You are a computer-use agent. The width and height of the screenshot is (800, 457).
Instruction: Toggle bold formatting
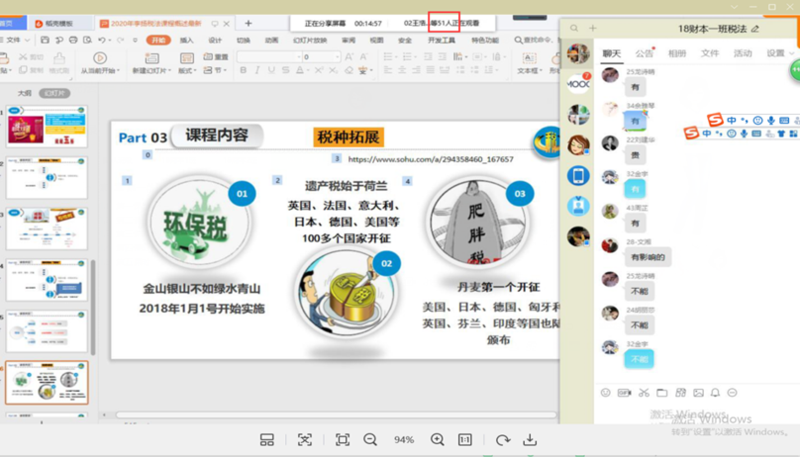pos(243,70)
